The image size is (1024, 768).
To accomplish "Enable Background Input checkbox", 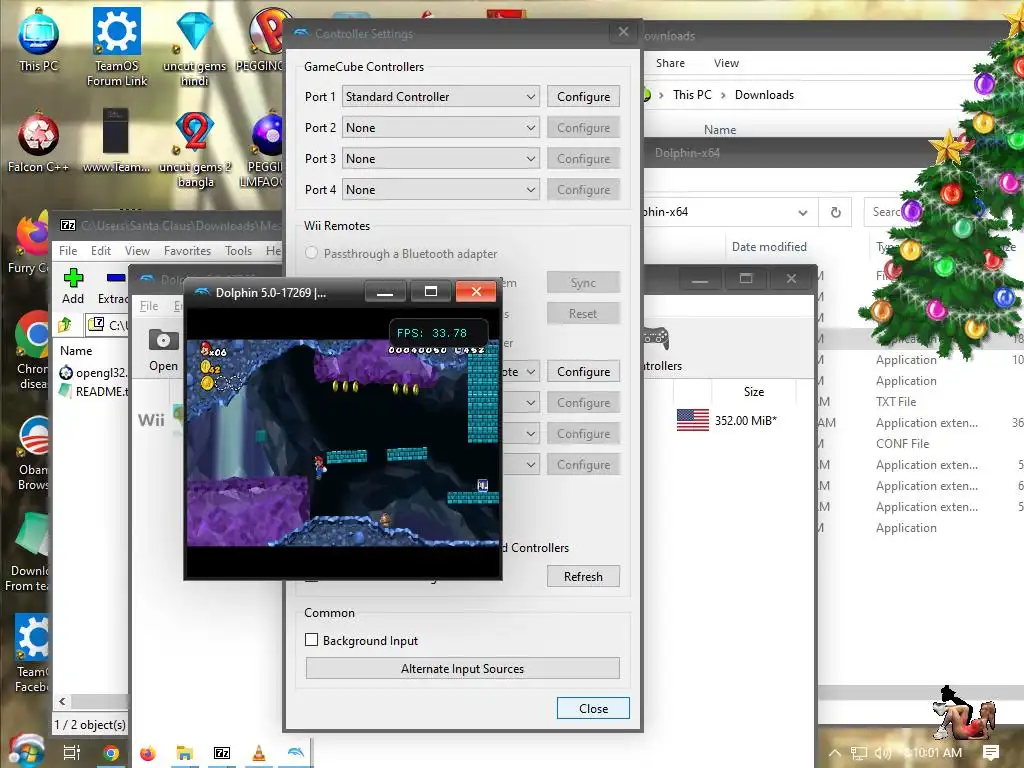I will (x=312, y=640).
